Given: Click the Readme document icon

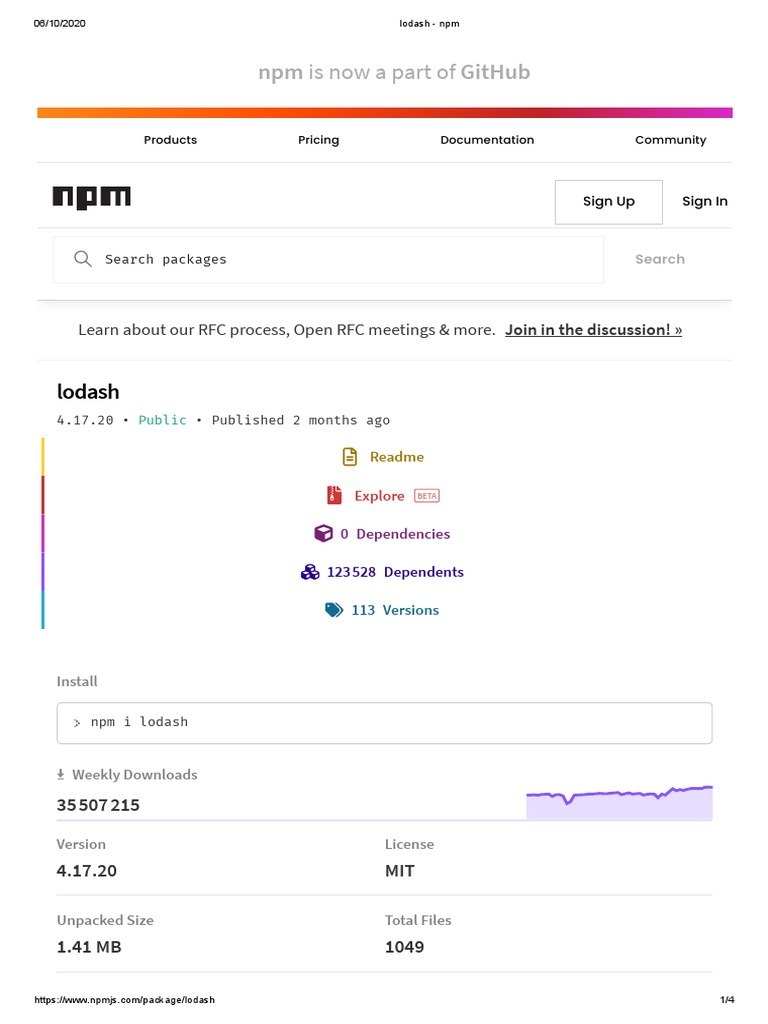Looking at the screenshot, I should (349, 457).
